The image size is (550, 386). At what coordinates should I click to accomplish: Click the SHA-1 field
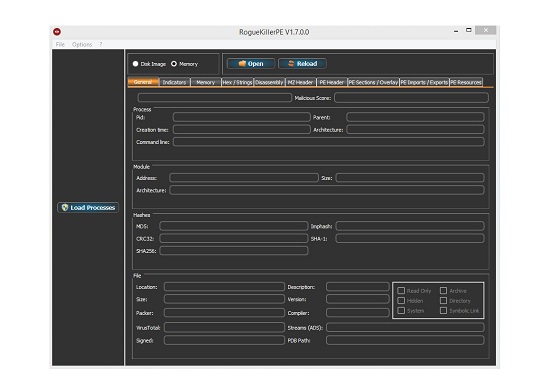tap(410, 238)
